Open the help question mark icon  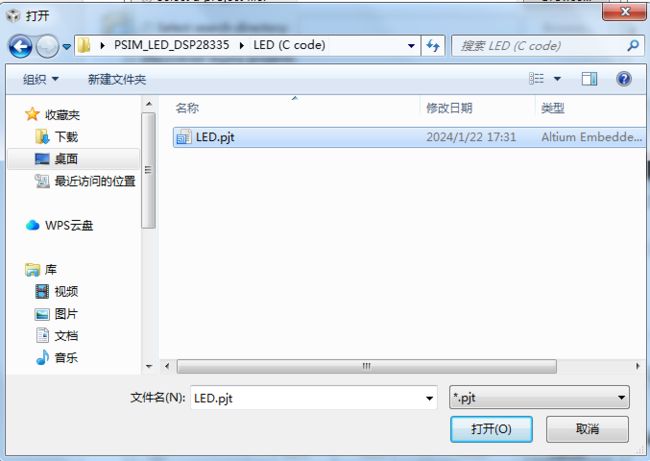pyautogui.click(x=623, y=79)
